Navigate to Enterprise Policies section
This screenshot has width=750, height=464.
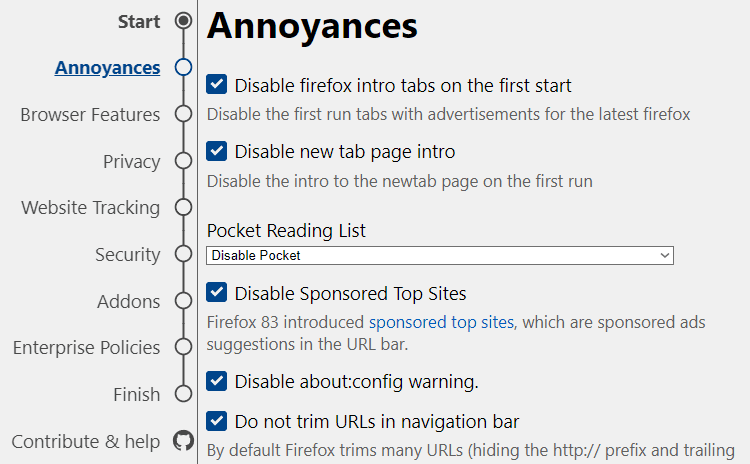[87, 348]
